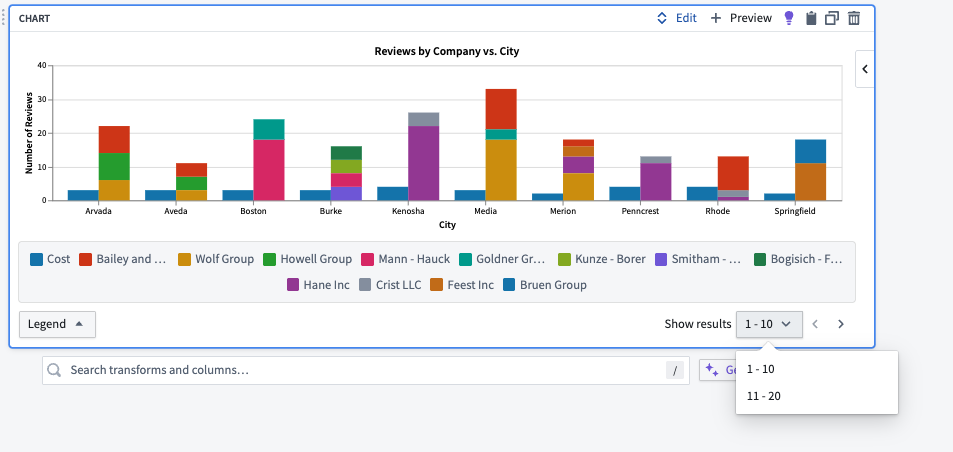Click the Number of Reviews axis title
The image size is (953, 452).
coord(29,133)
